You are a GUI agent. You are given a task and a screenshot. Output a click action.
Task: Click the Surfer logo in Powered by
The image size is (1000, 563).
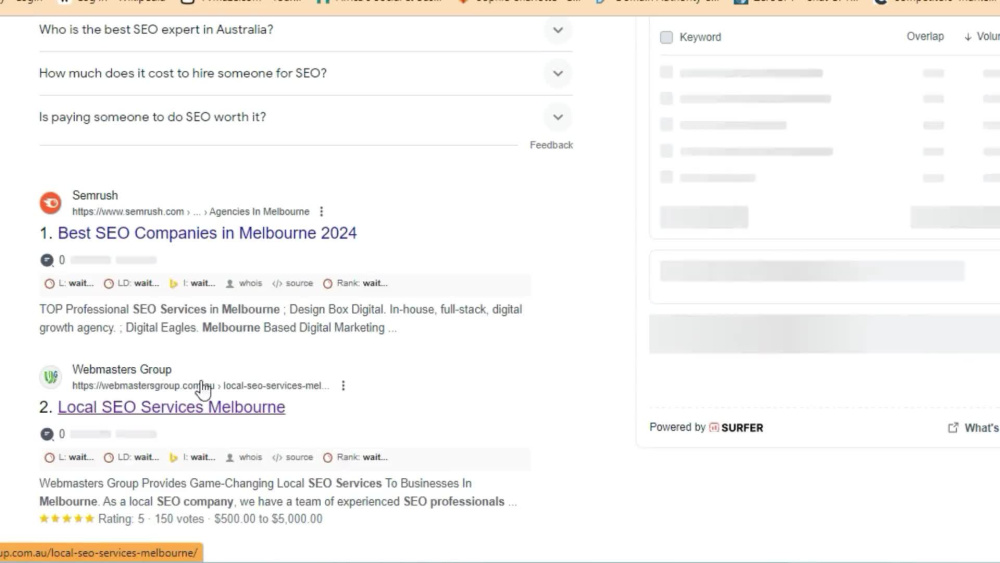[736, 428]
